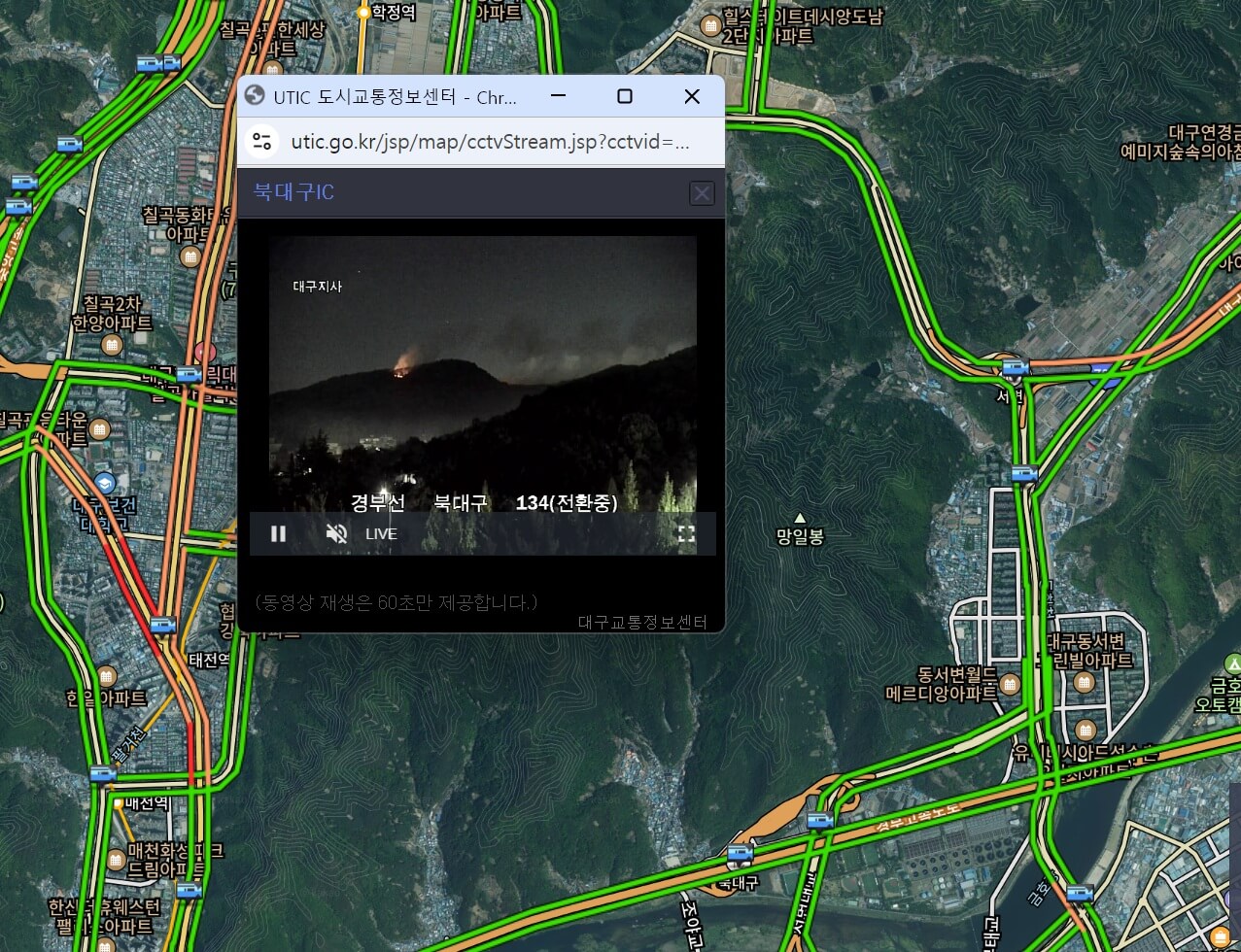1241x952 pixels.
Task: Click the CCTV camera icon below 대구동서변 area
Action: (x=1080, y=893)
